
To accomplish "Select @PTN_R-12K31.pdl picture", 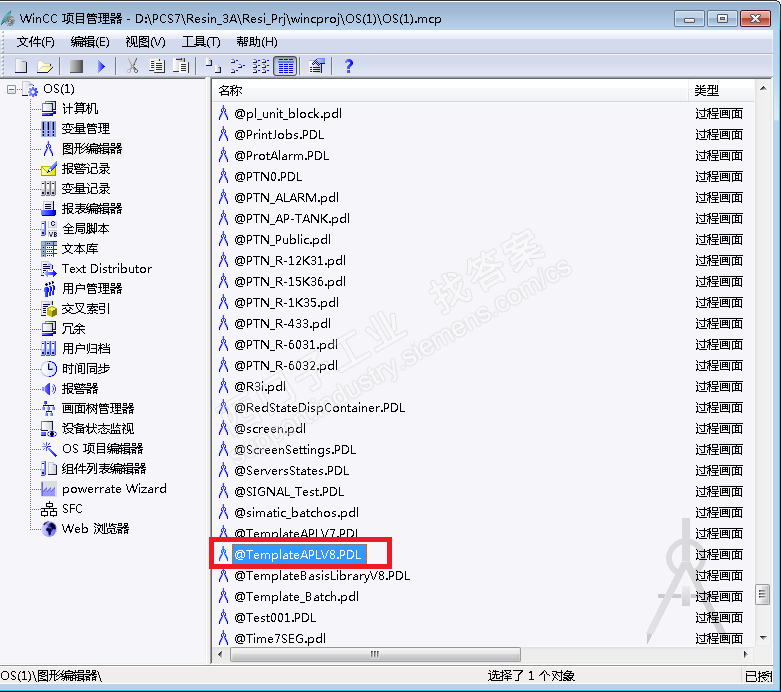I will tap(290, 261).
